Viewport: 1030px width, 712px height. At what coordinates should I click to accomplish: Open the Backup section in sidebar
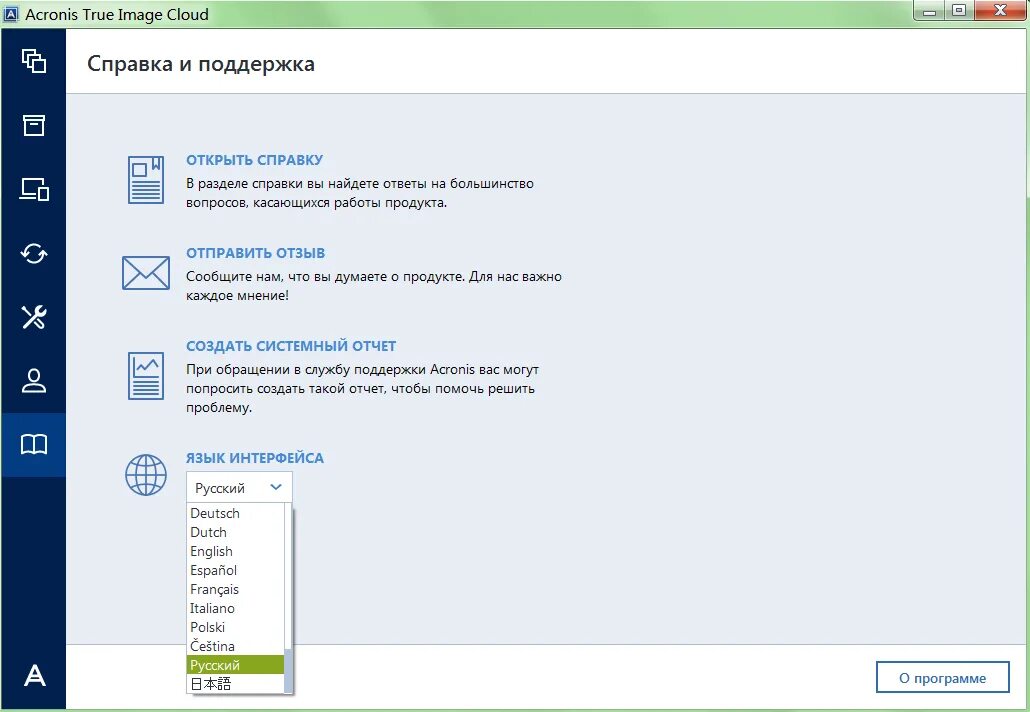click(x=34, y=61)
